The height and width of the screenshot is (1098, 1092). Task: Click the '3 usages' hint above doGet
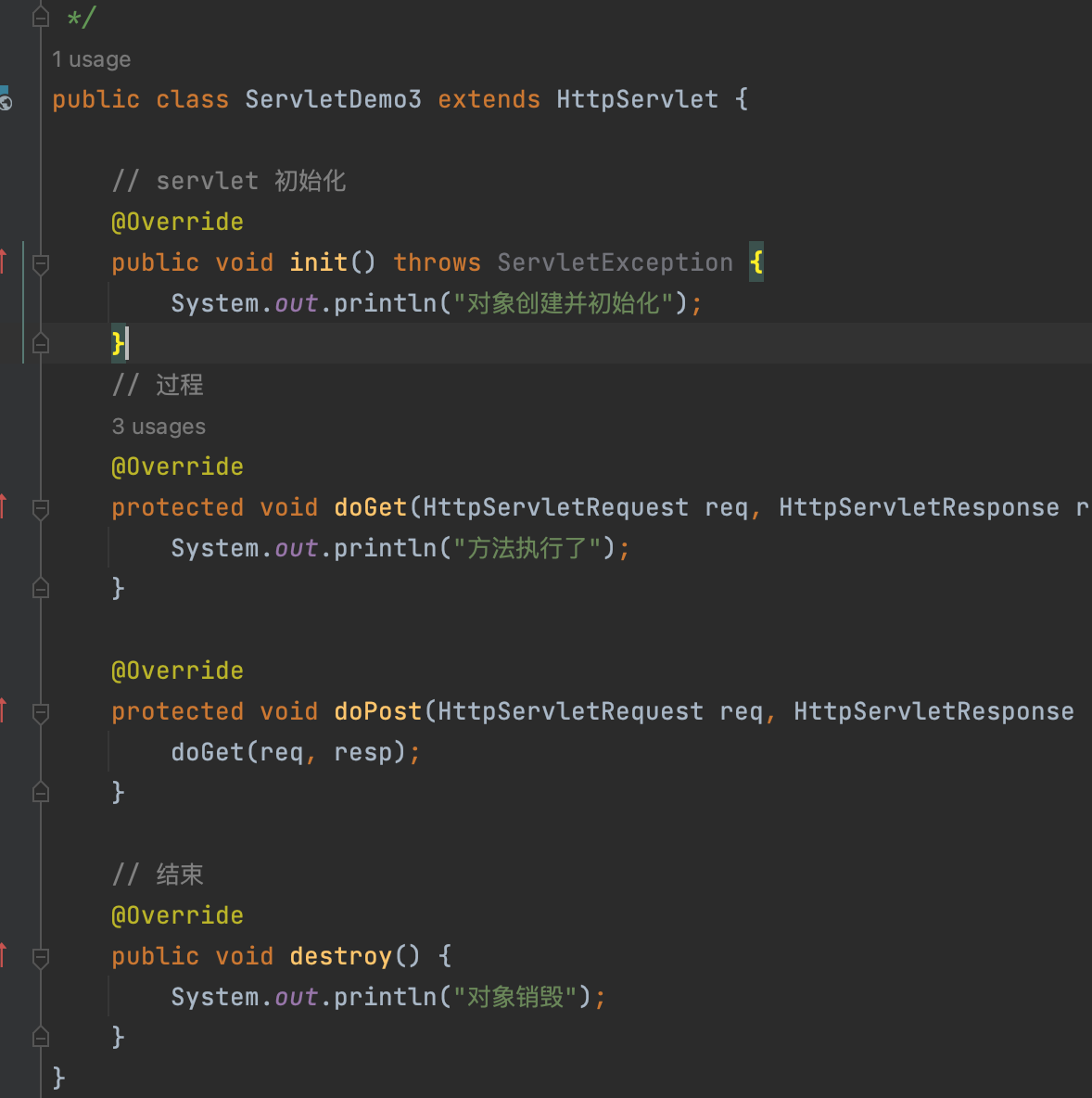tap(159, 427)
